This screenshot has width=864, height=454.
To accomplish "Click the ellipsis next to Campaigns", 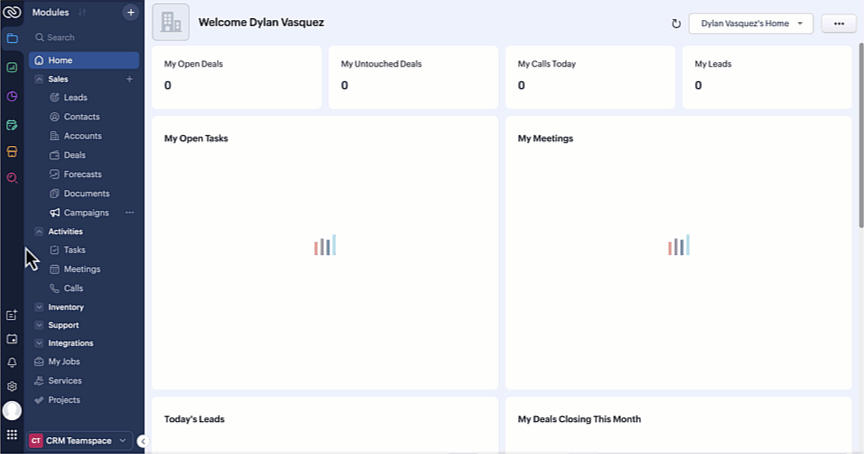I will pos(129,213).
